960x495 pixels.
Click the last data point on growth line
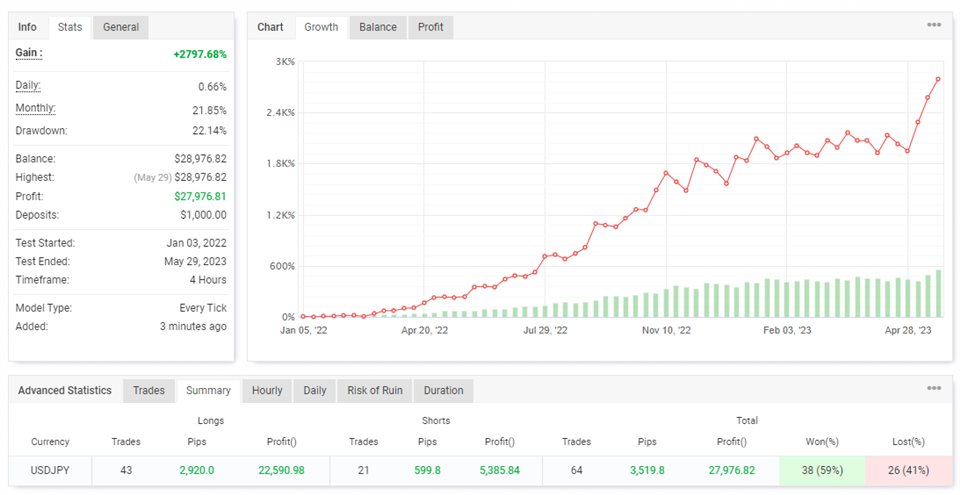pyautogui.click(x=938, y=79)
